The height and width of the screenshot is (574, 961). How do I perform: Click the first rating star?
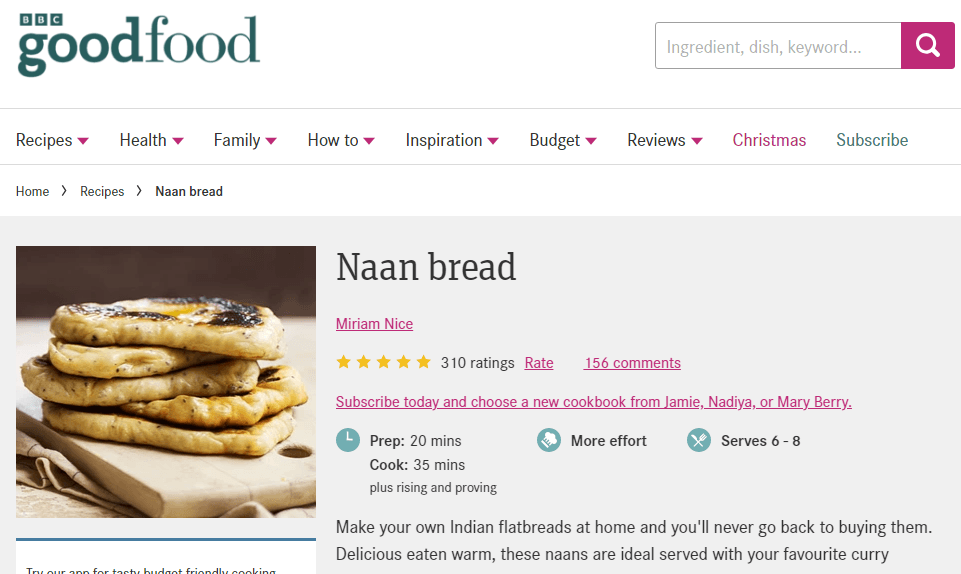(x=344, y=362)
